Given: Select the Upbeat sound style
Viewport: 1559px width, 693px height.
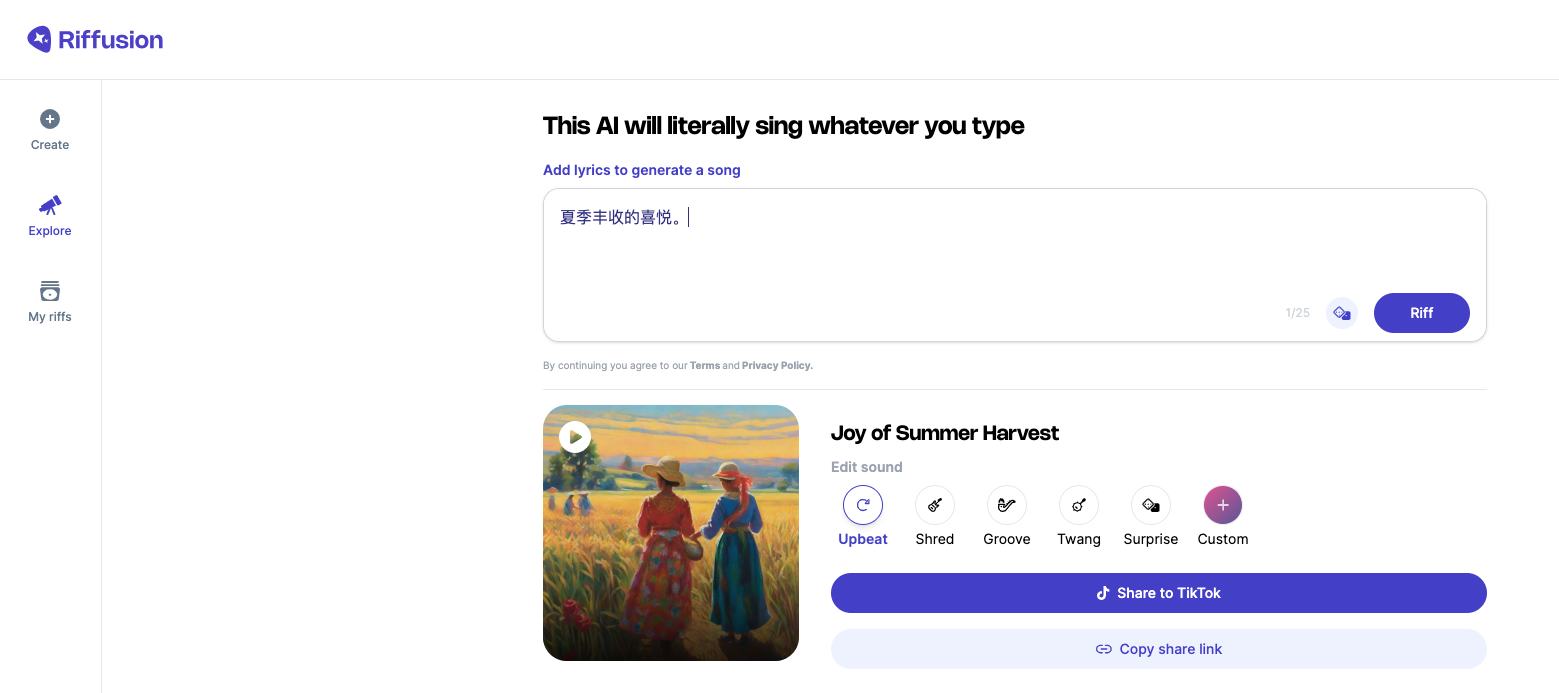Looking at the screenshot, I should coord(863,505).
